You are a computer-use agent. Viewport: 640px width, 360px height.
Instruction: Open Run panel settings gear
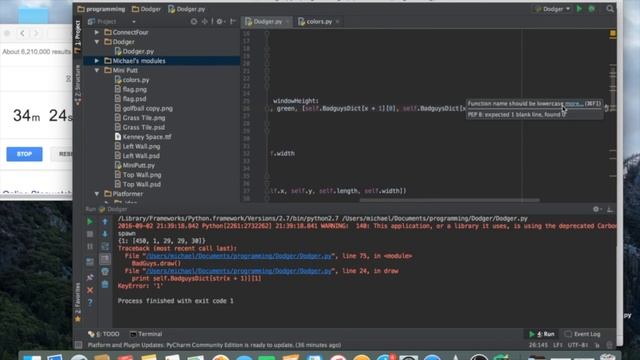click(x=596, y=209)
